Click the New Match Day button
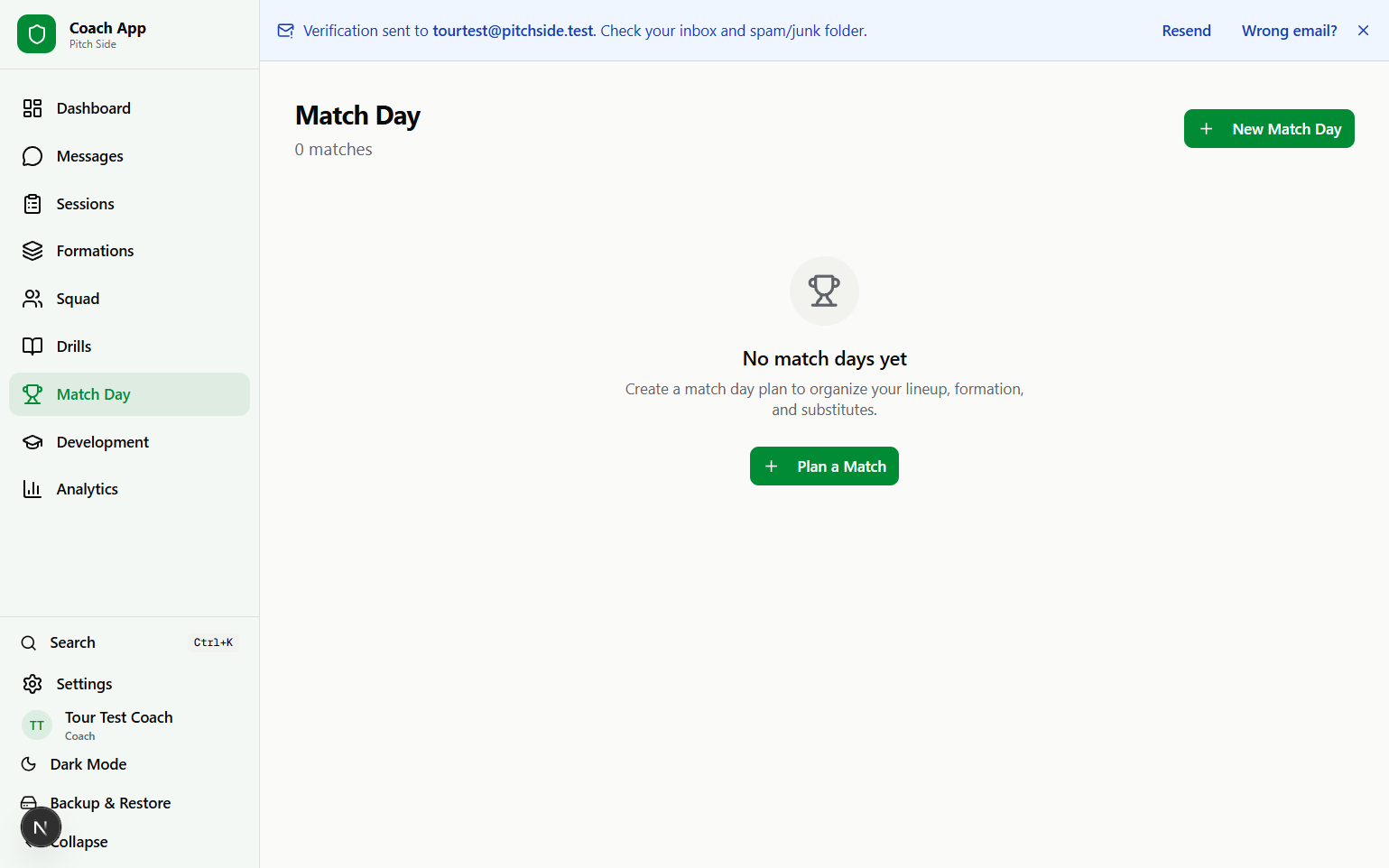This screenshot has height=868, width=1389. coord(1269,129)
